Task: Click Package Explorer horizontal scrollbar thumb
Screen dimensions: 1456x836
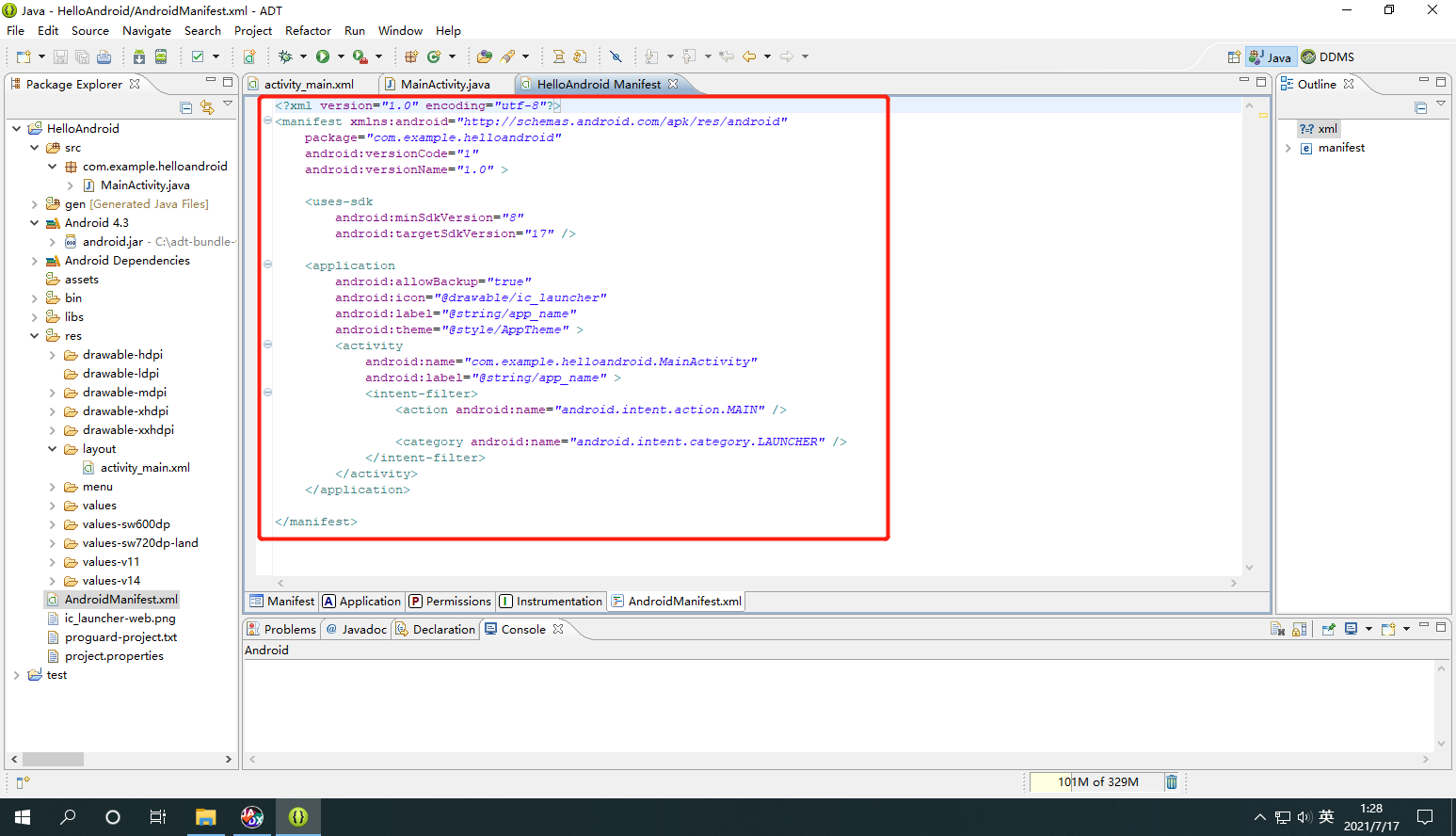Action: click(x=54, y=759)
